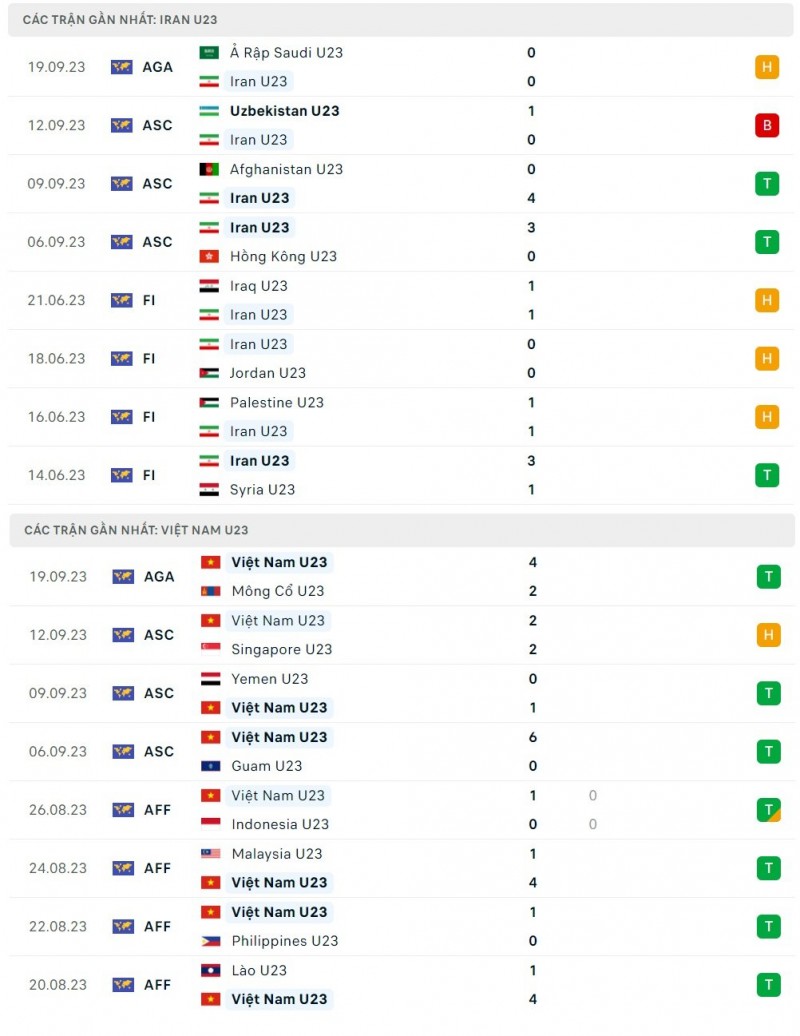Click the Mongolia flag next to Mông Cổ U23

[x=210, y=591]
